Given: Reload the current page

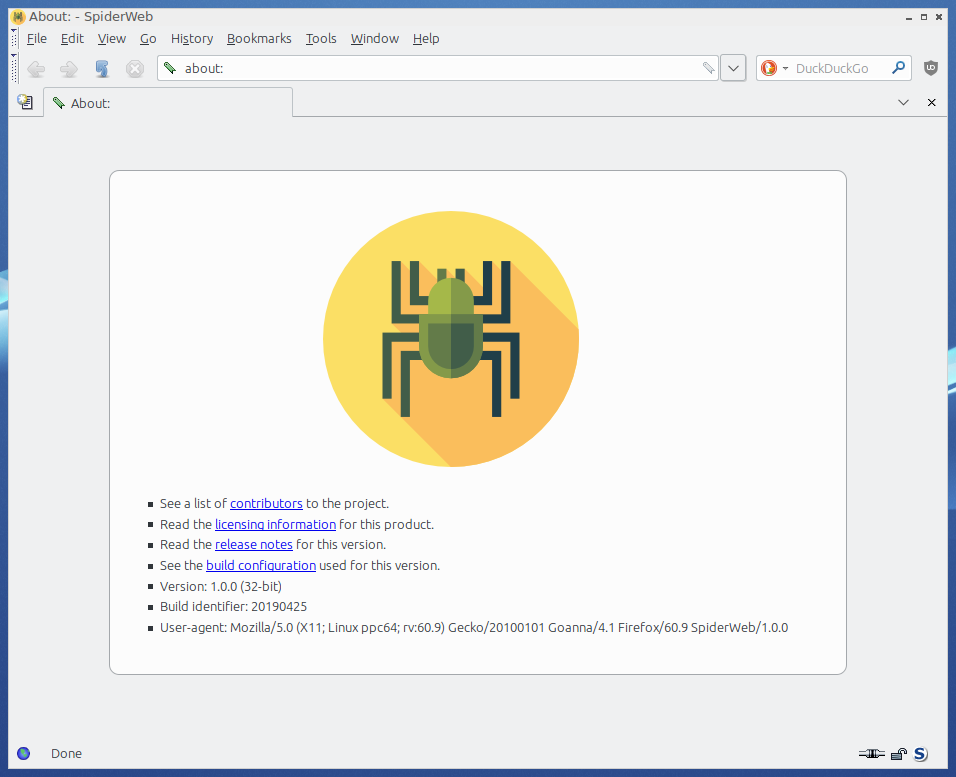Looking at the screenshot, I should tap(102, 68).
